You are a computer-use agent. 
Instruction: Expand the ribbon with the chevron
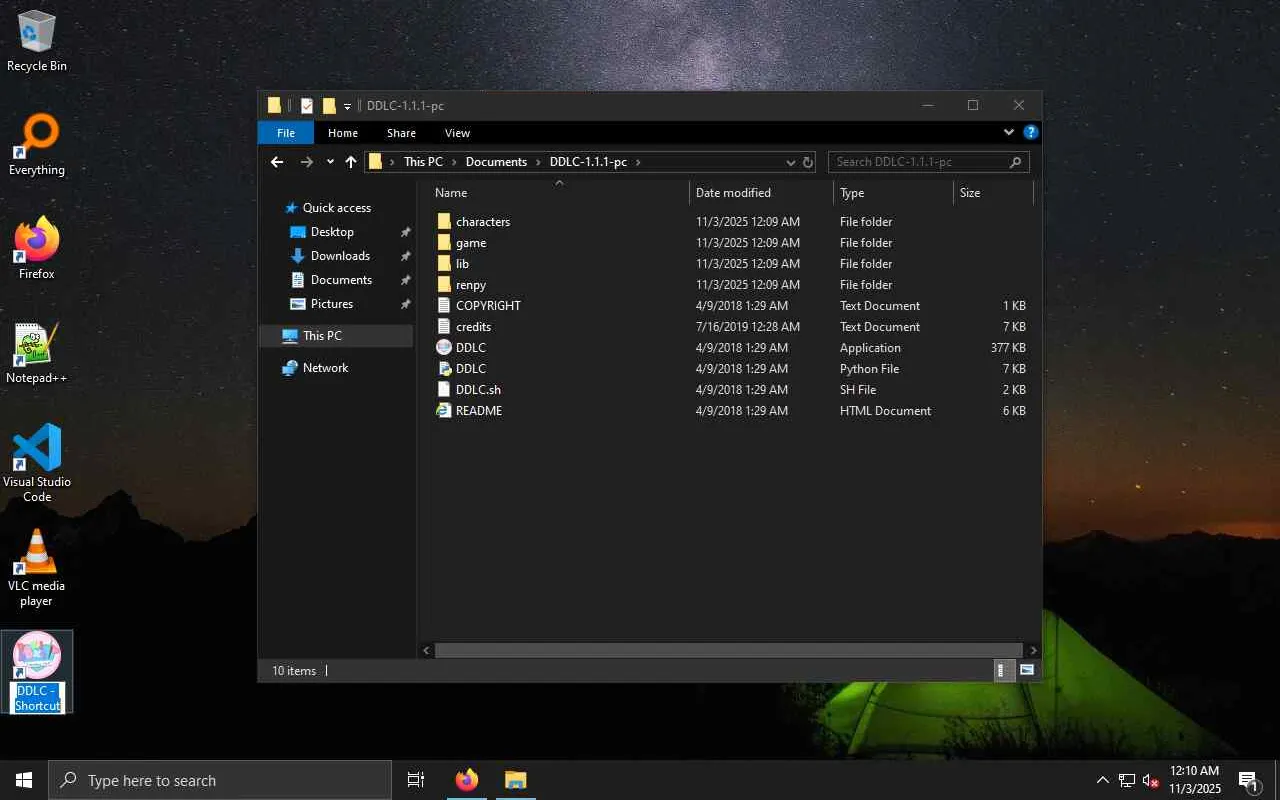point(1009,132)
